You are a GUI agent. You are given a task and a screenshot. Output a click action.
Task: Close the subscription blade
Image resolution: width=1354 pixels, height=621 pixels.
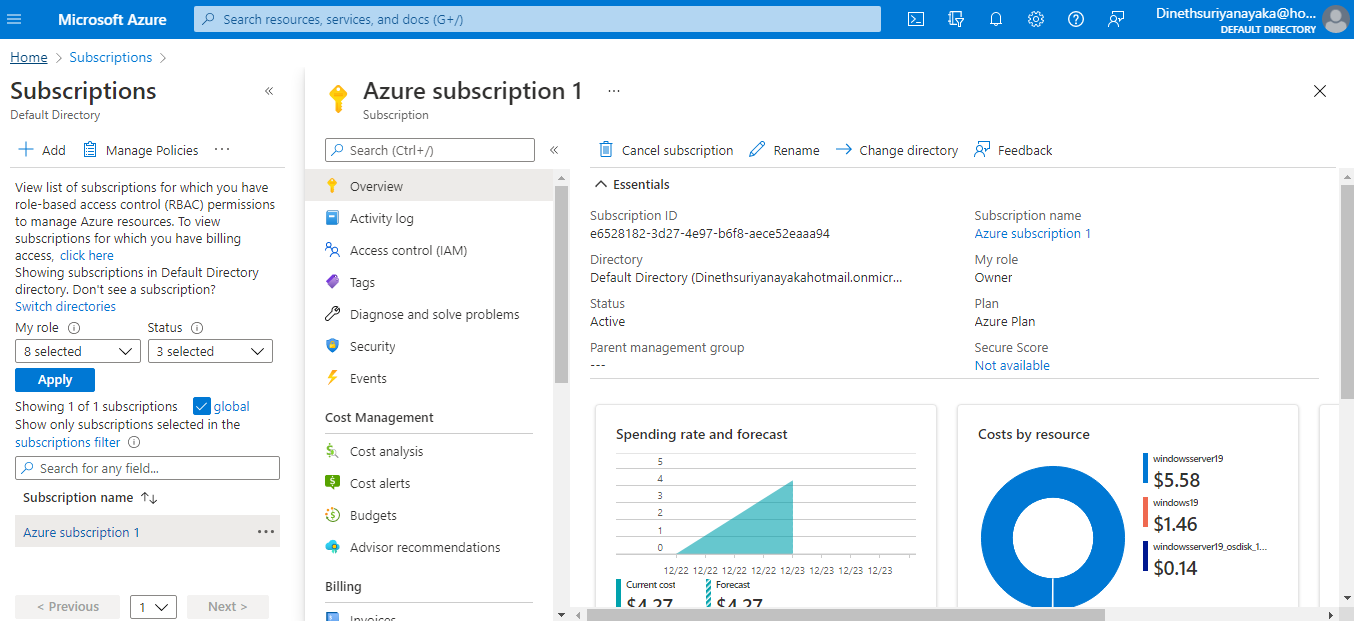click(1319, 91)
